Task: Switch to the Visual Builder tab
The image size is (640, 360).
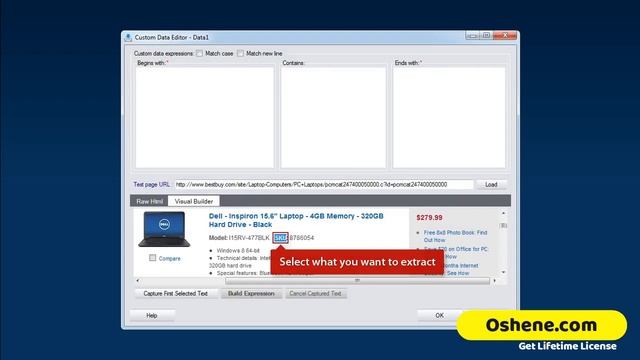Action: 194,201
